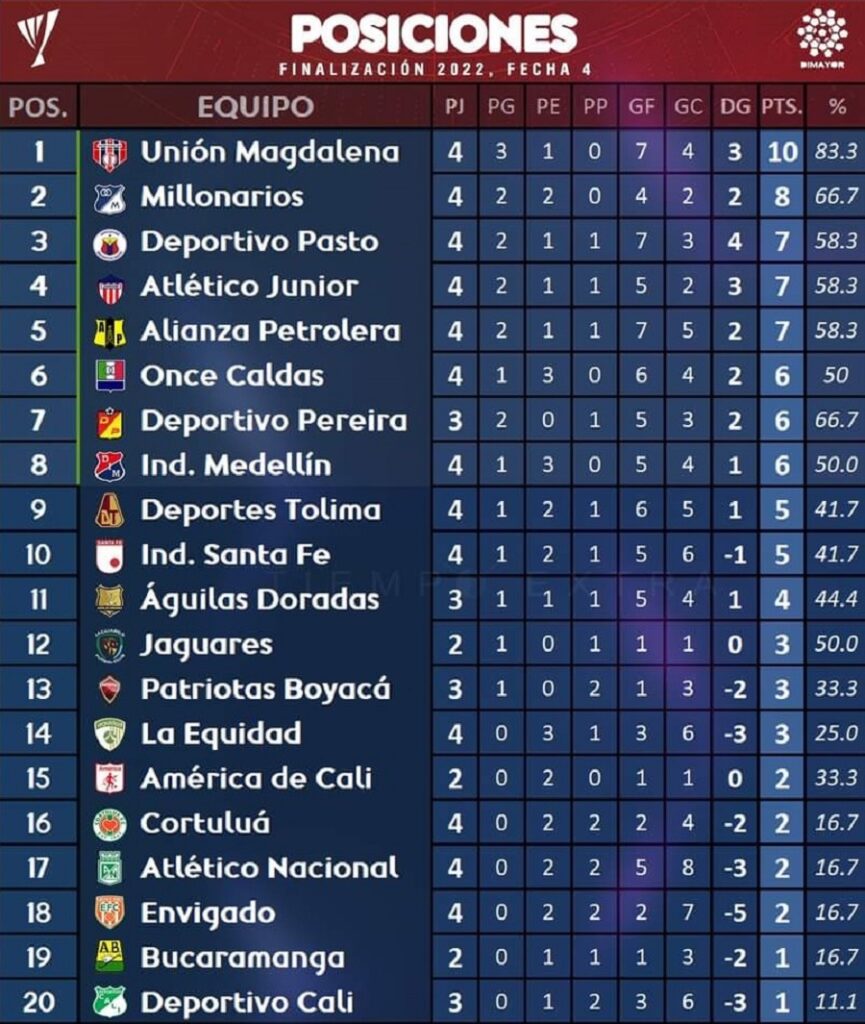Click the trophy logo beside Posiciones
The height and width of the screenshot is (1024, 865).
pyautogui.click(x=39, y=37)
